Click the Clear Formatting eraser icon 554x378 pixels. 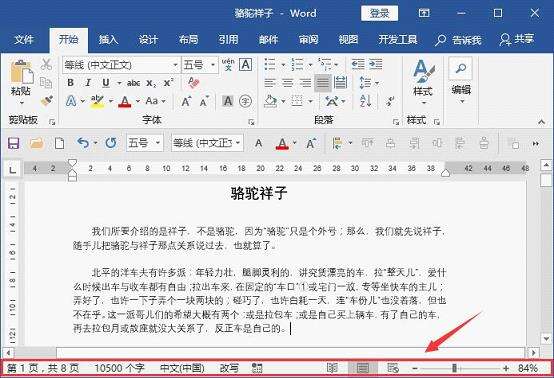193,83
